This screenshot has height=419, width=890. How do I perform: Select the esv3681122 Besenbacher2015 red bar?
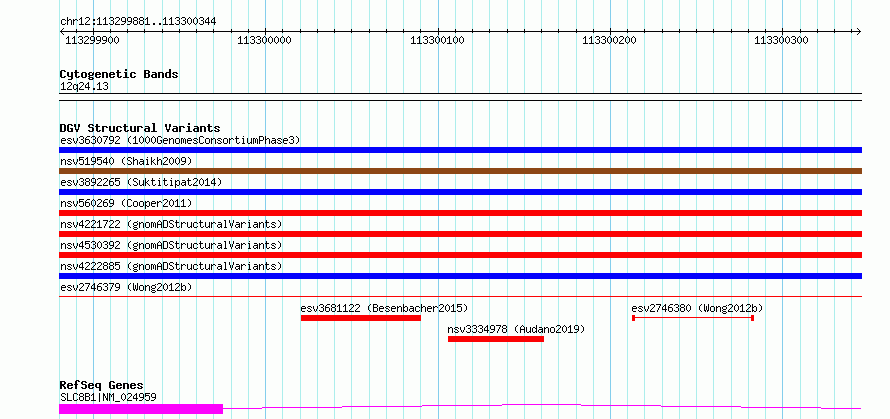(x=361, y=318)
